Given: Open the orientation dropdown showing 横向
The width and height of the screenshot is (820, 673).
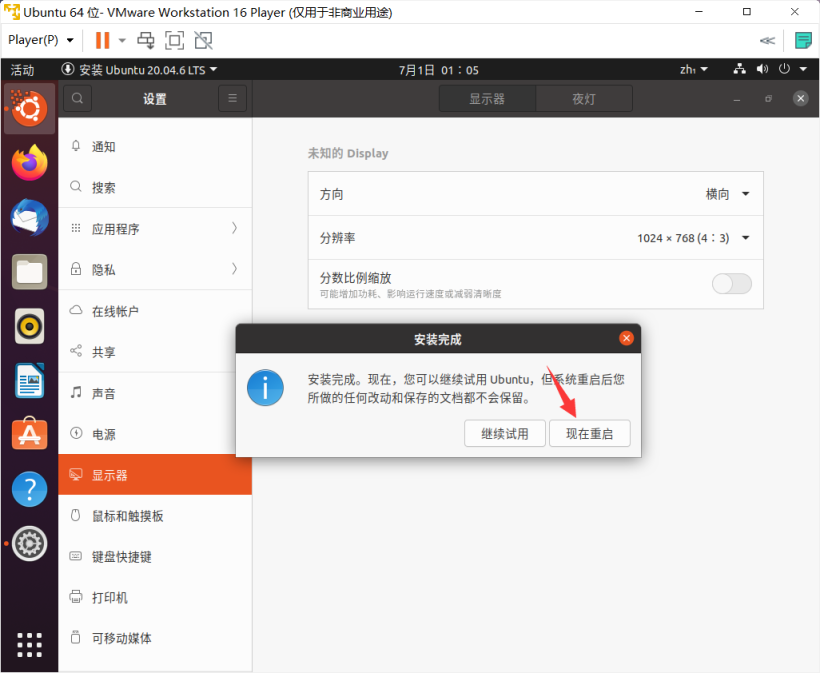Looking at the screenshot, I should tap(727, 195).
